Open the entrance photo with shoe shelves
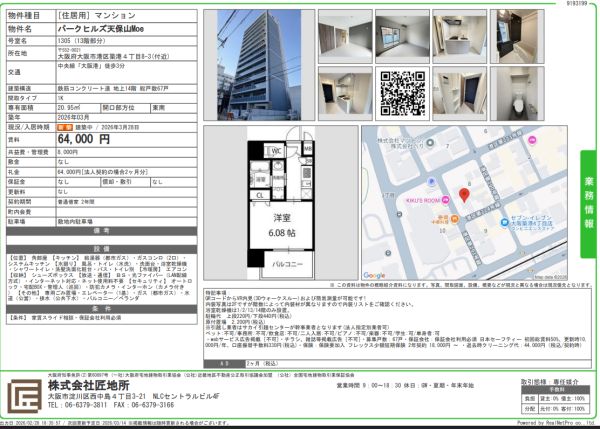 coord(460,93)
